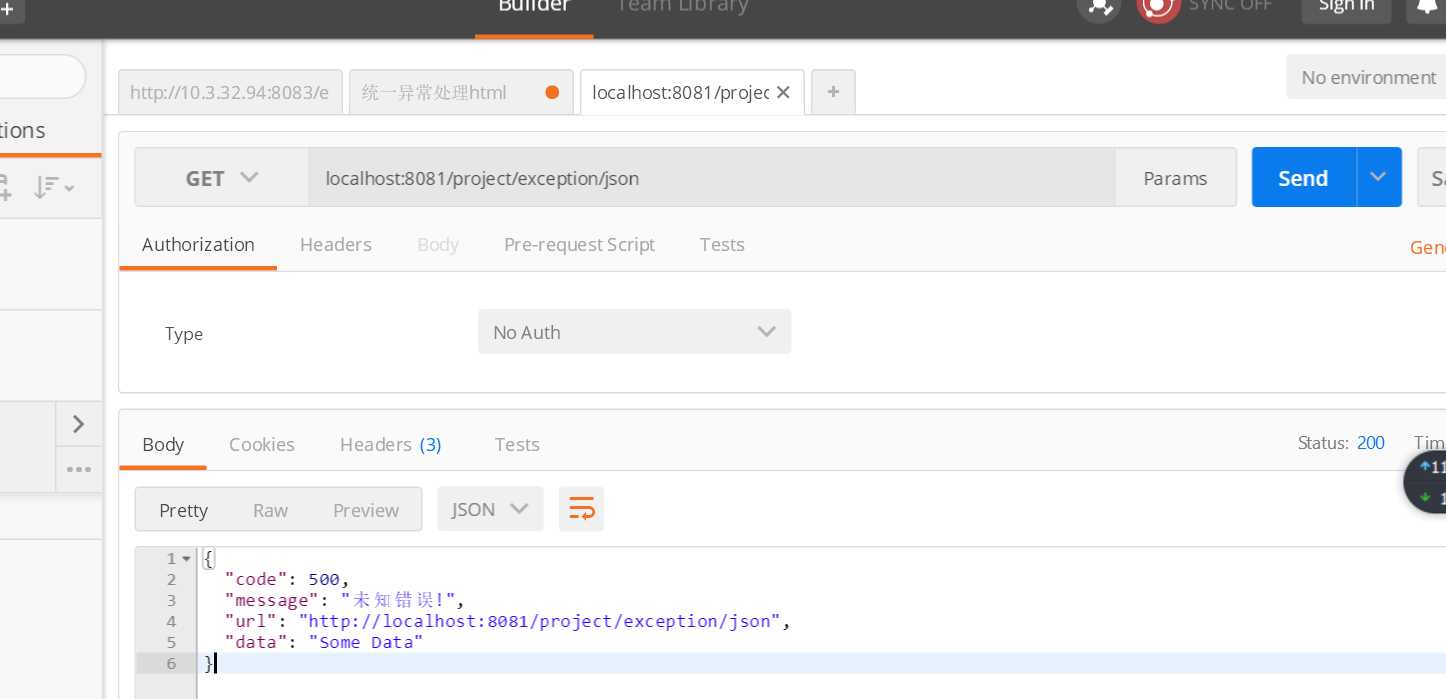The width and height of the screenshot is (1446, 699).
Task: Click the request URL input field
Action: tap(710, 178)
